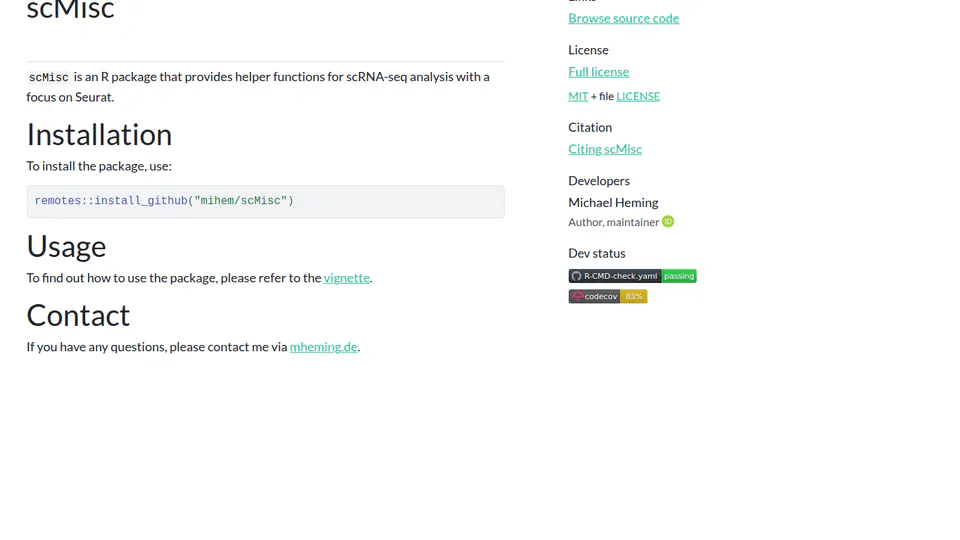
Task: Open the Citing scMisc link
Action: click(x=605, y=149)
